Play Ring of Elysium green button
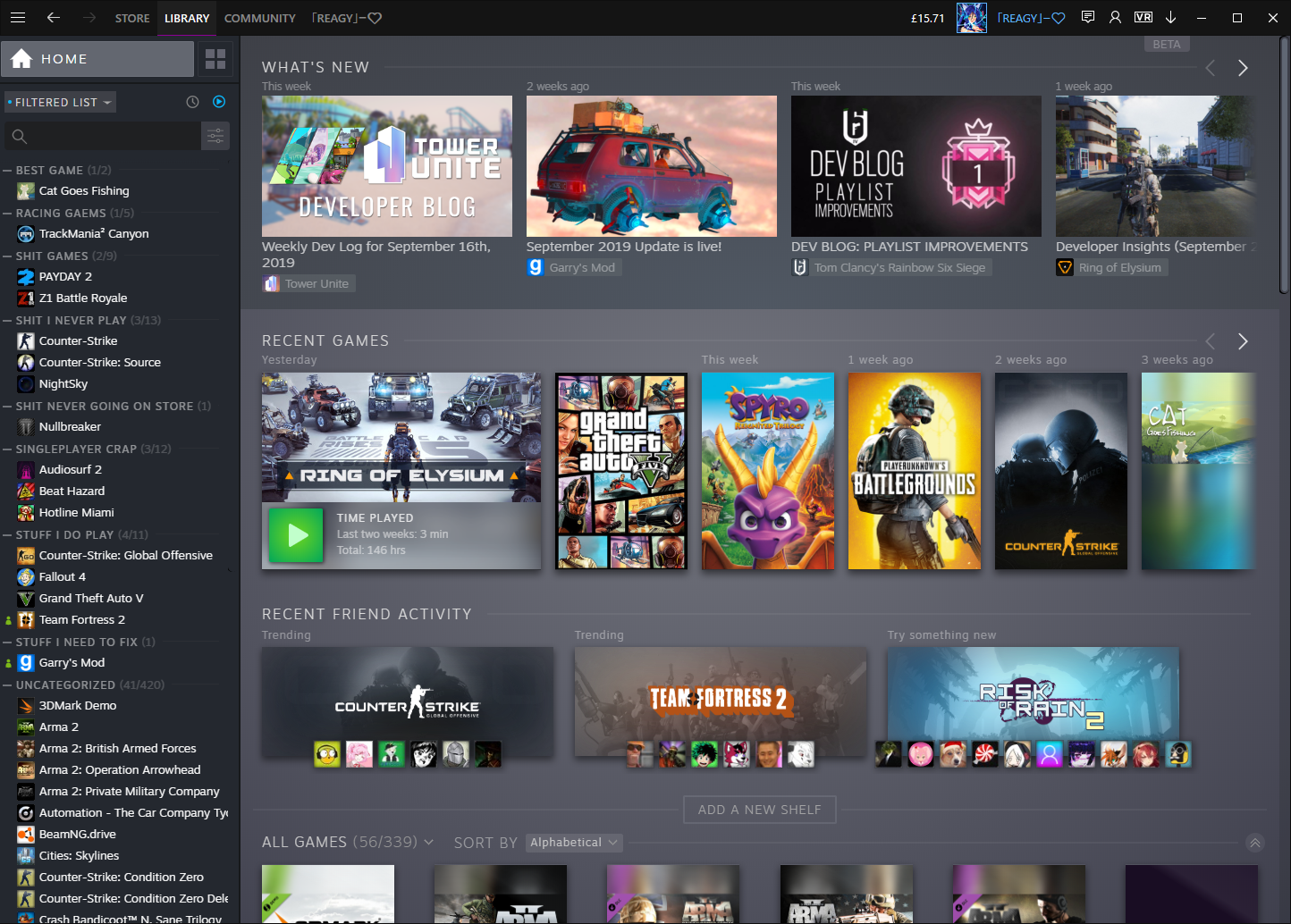This screenshot has width=1291, height=924. [296, 535]
